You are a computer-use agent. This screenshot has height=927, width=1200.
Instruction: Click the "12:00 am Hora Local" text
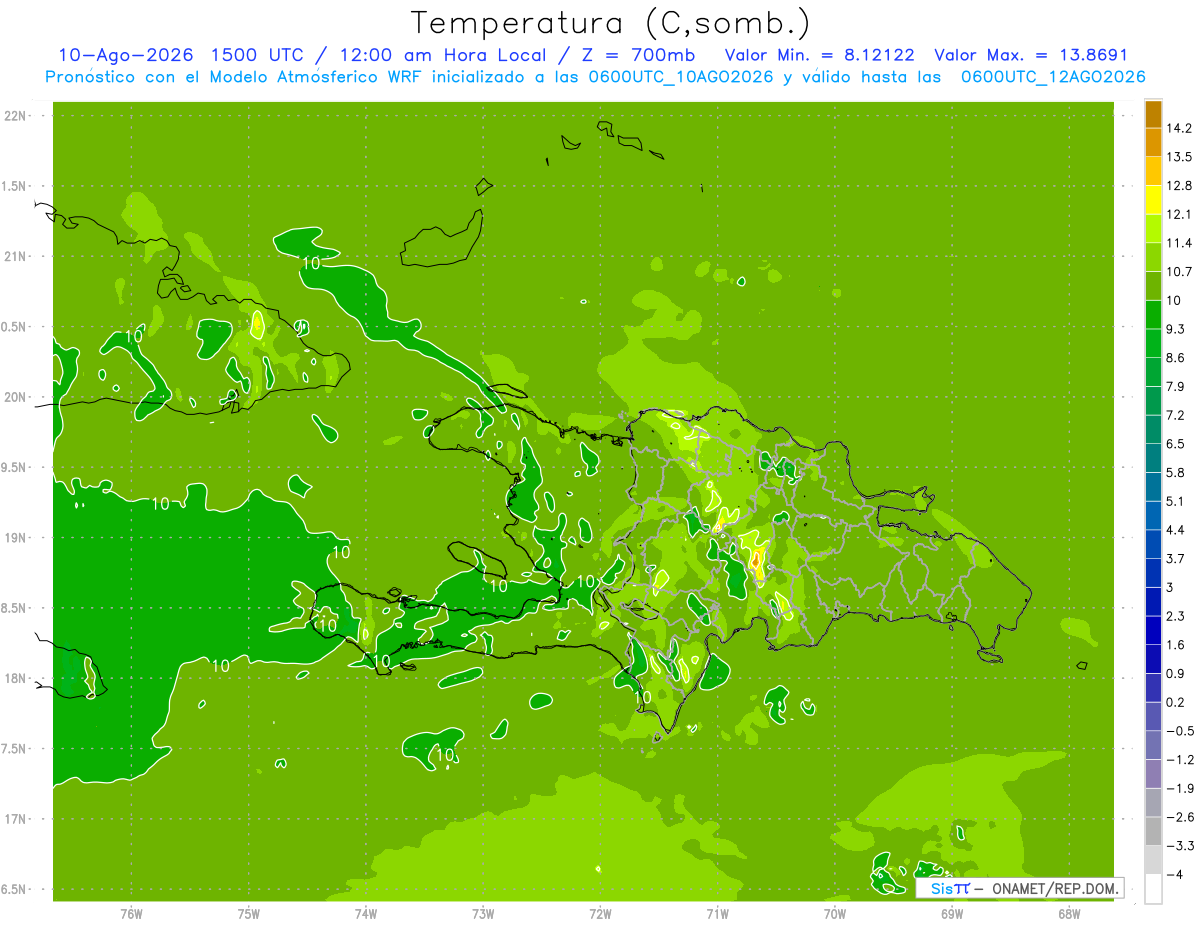coord(445,55)
